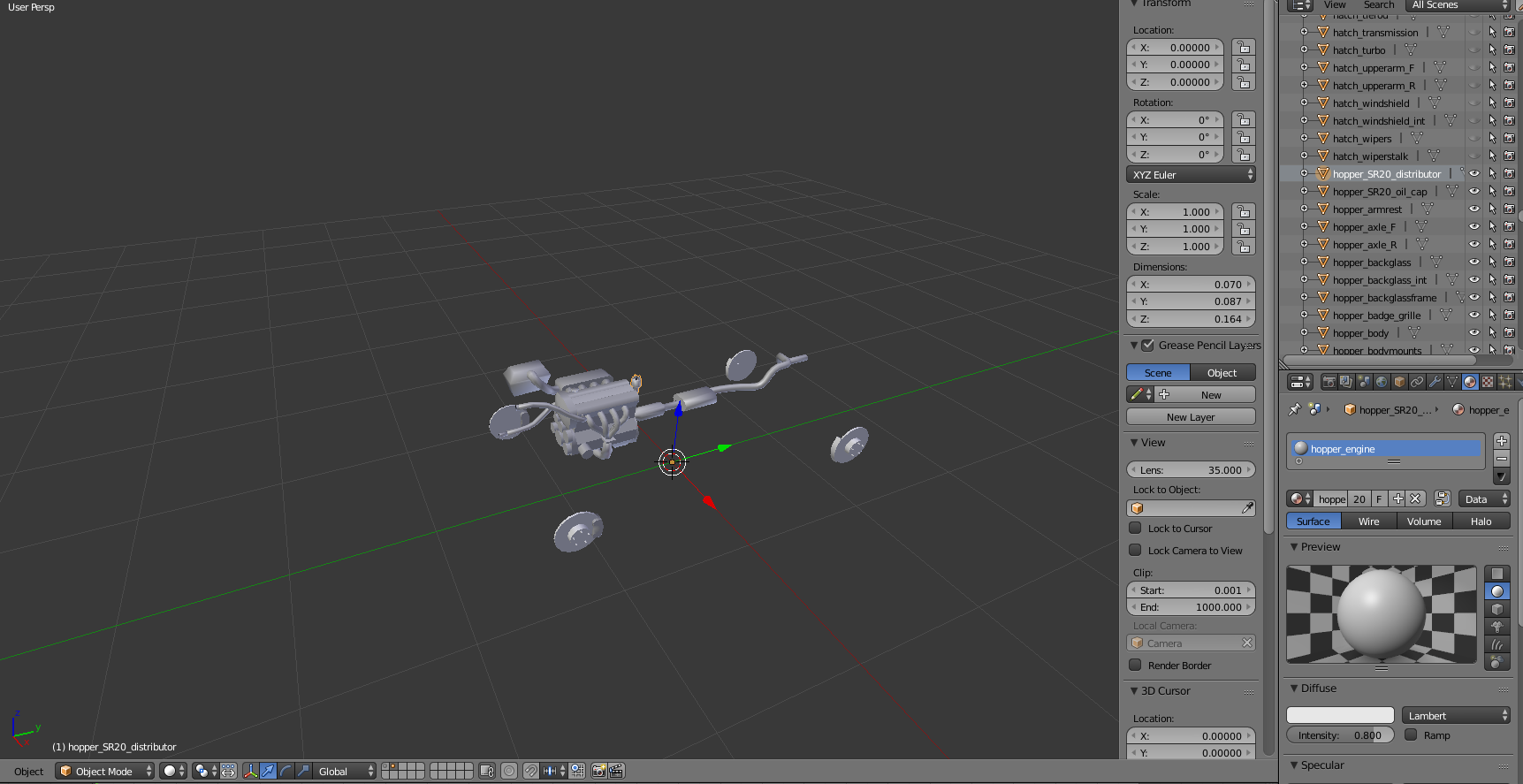Click the OpenGL render image camera icon
The image size is (1523, 784).
coord(598,771)
